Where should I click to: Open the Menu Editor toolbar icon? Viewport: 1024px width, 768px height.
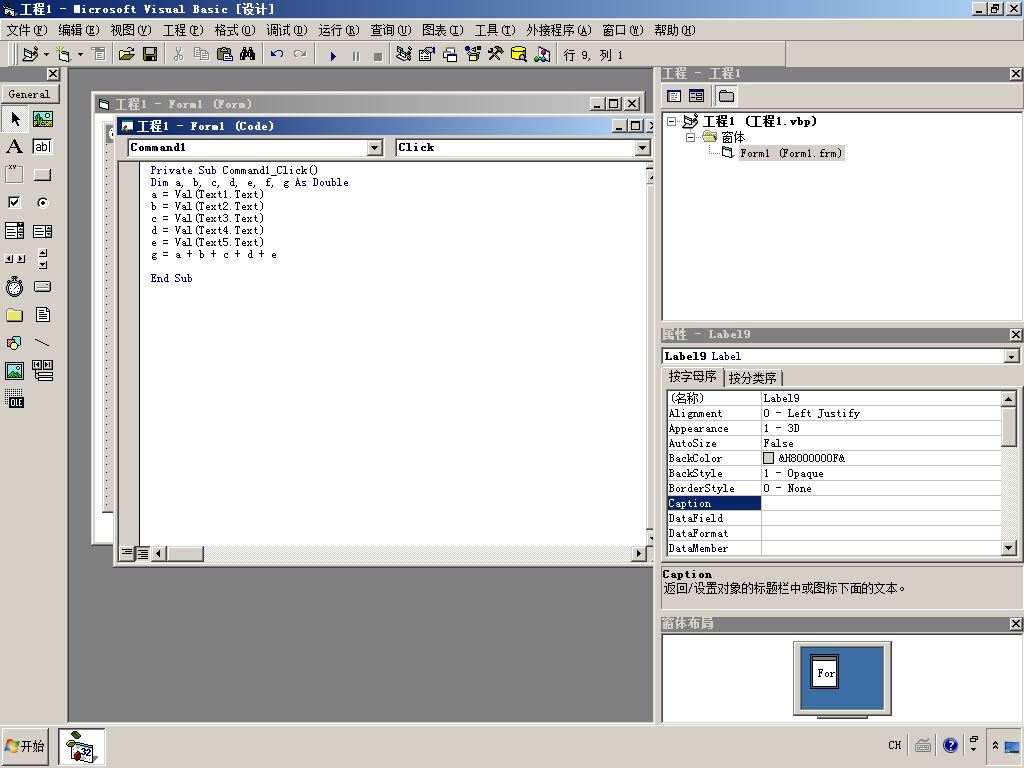tap(99, 54)
